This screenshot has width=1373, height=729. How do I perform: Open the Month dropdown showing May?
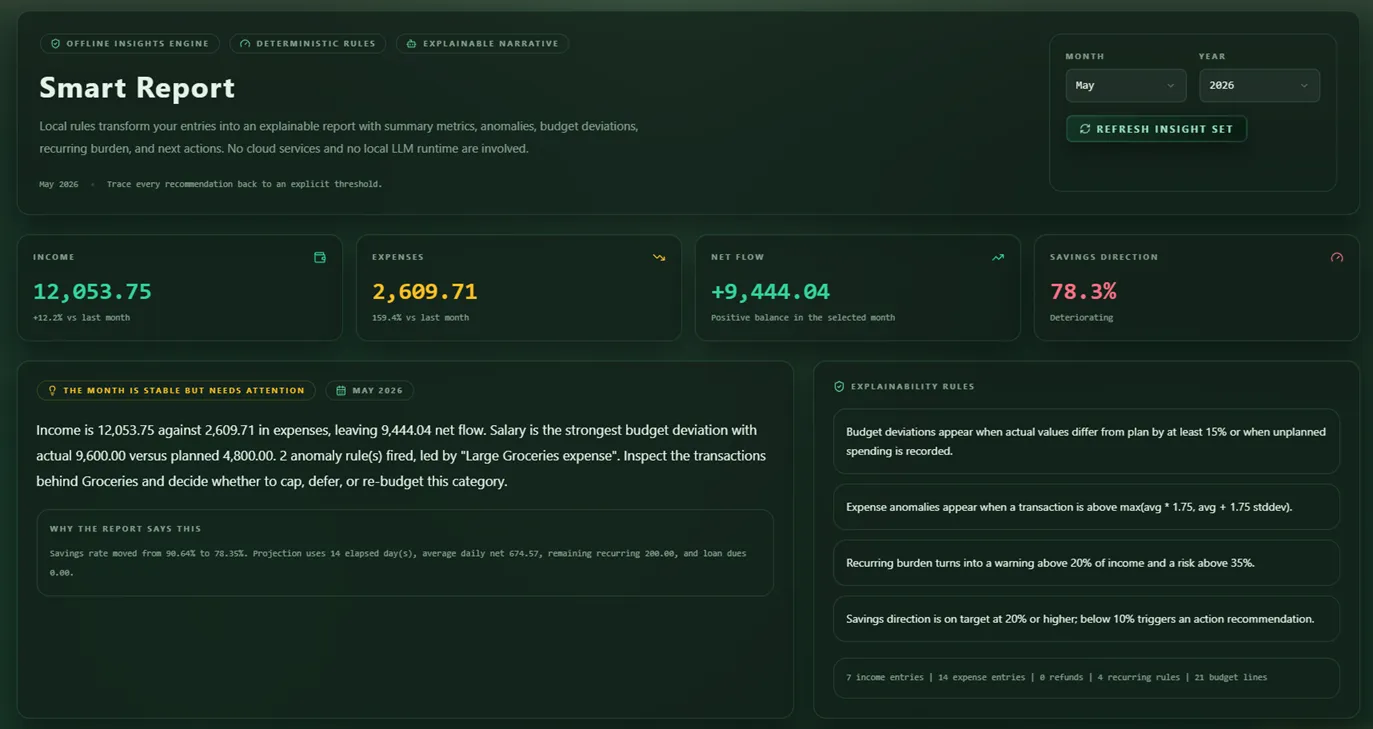click(x=1126, y=85)
